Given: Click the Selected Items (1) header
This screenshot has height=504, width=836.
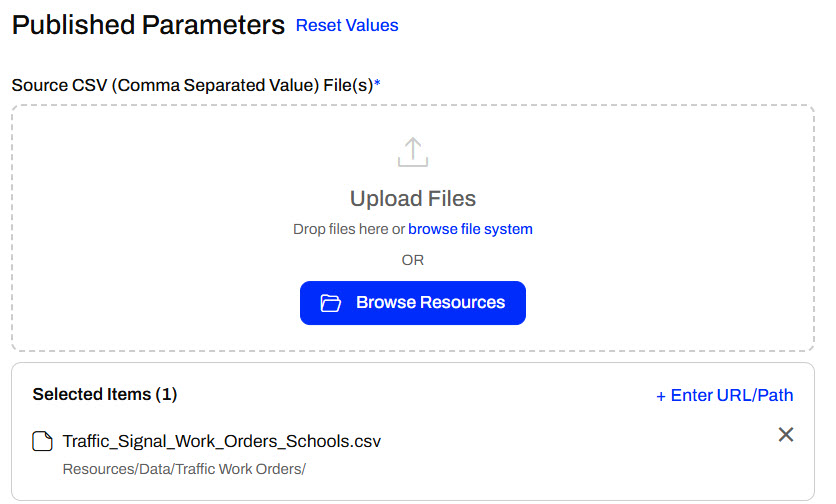Looking at the screenshot, I should pos(105,394).
